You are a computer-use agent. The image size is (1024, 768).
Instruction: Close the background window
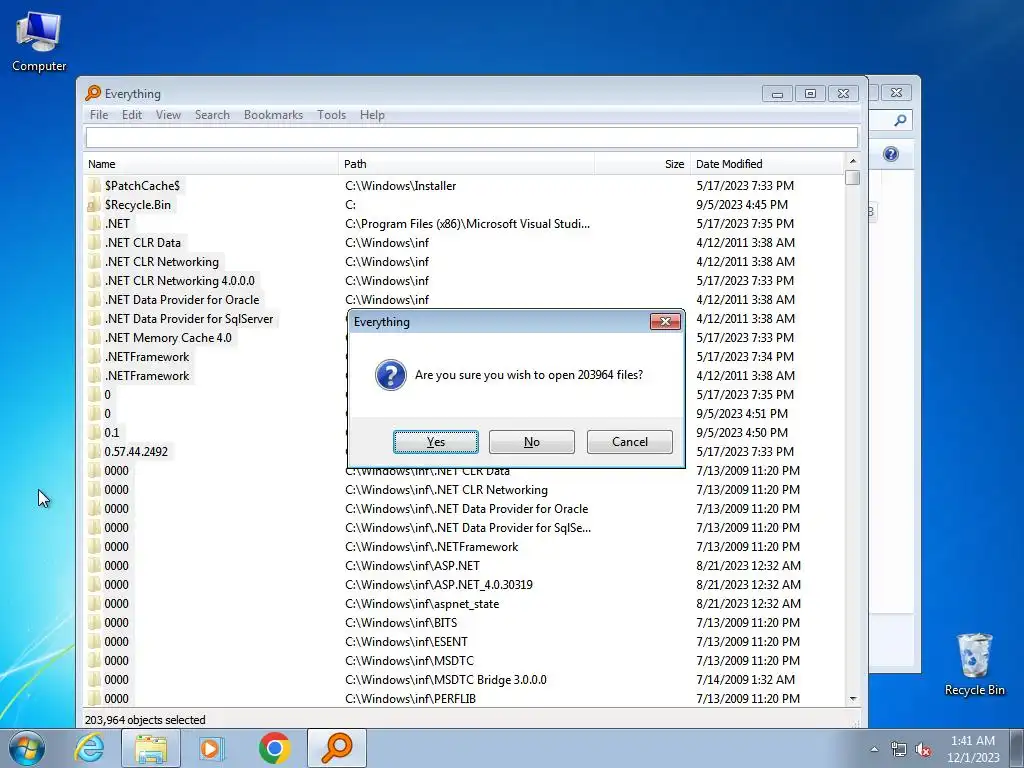896,93
